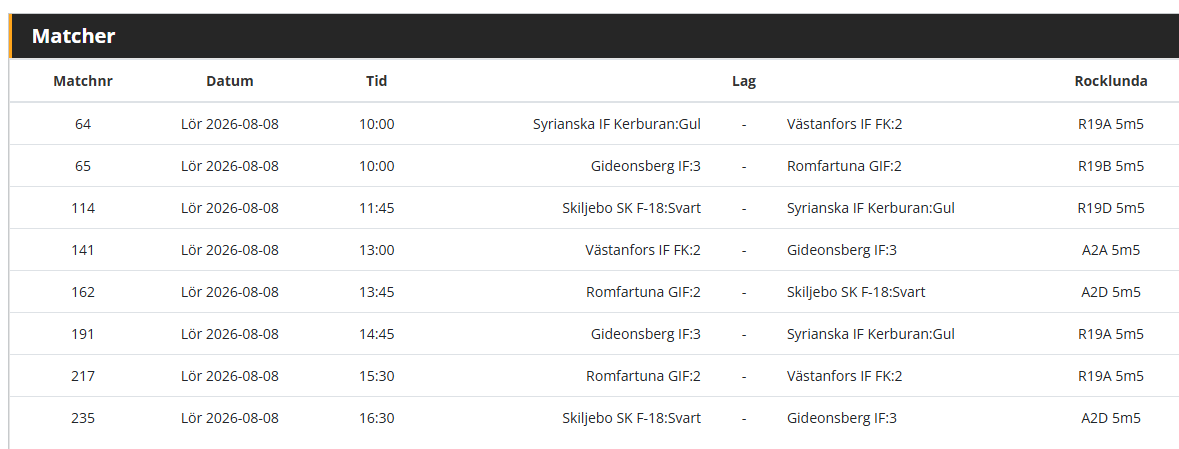The width and height of the screenshot is (1179, 449).
Task: Open match number 64
Action: pyautogui.click(x=83, y=124)
